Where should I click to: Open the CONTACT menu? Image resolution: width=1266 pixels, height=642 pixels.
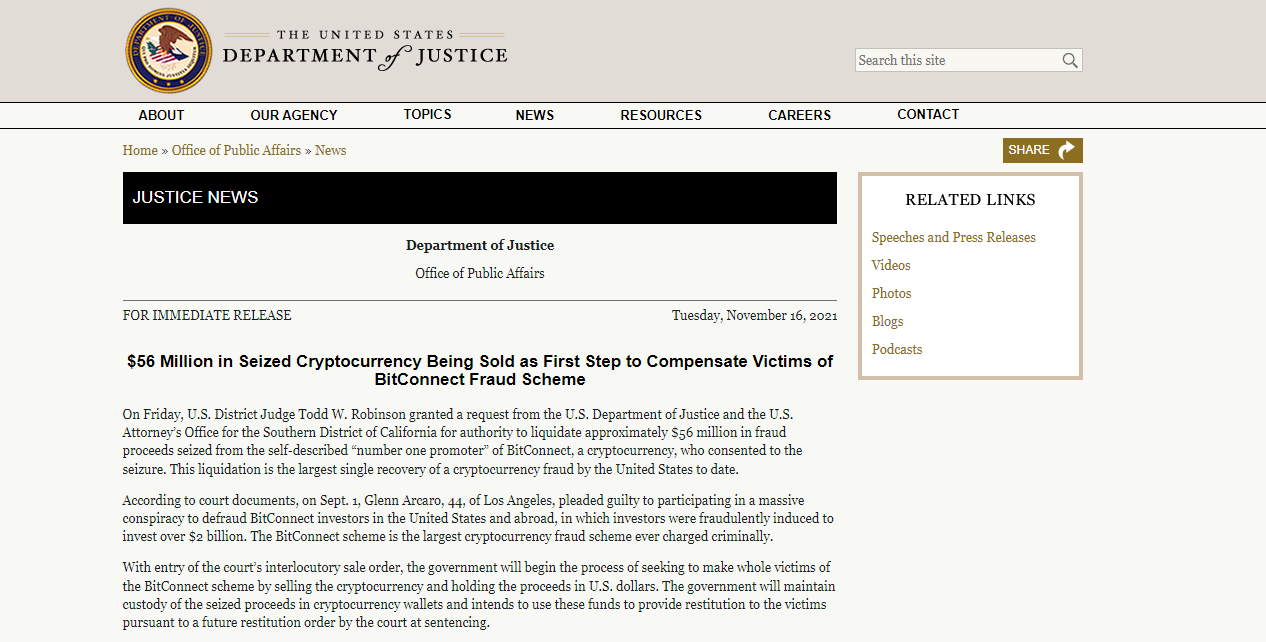click(928, 114)
